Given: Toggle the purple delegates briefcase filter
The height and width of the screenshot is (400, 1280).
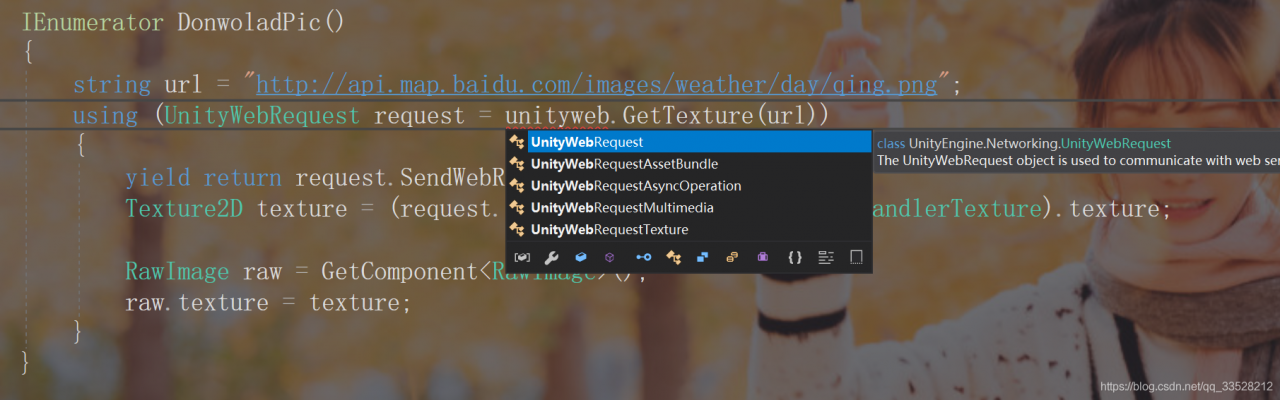Looking at the screenshot, I should pyautogui.click(x=763, y=257).
